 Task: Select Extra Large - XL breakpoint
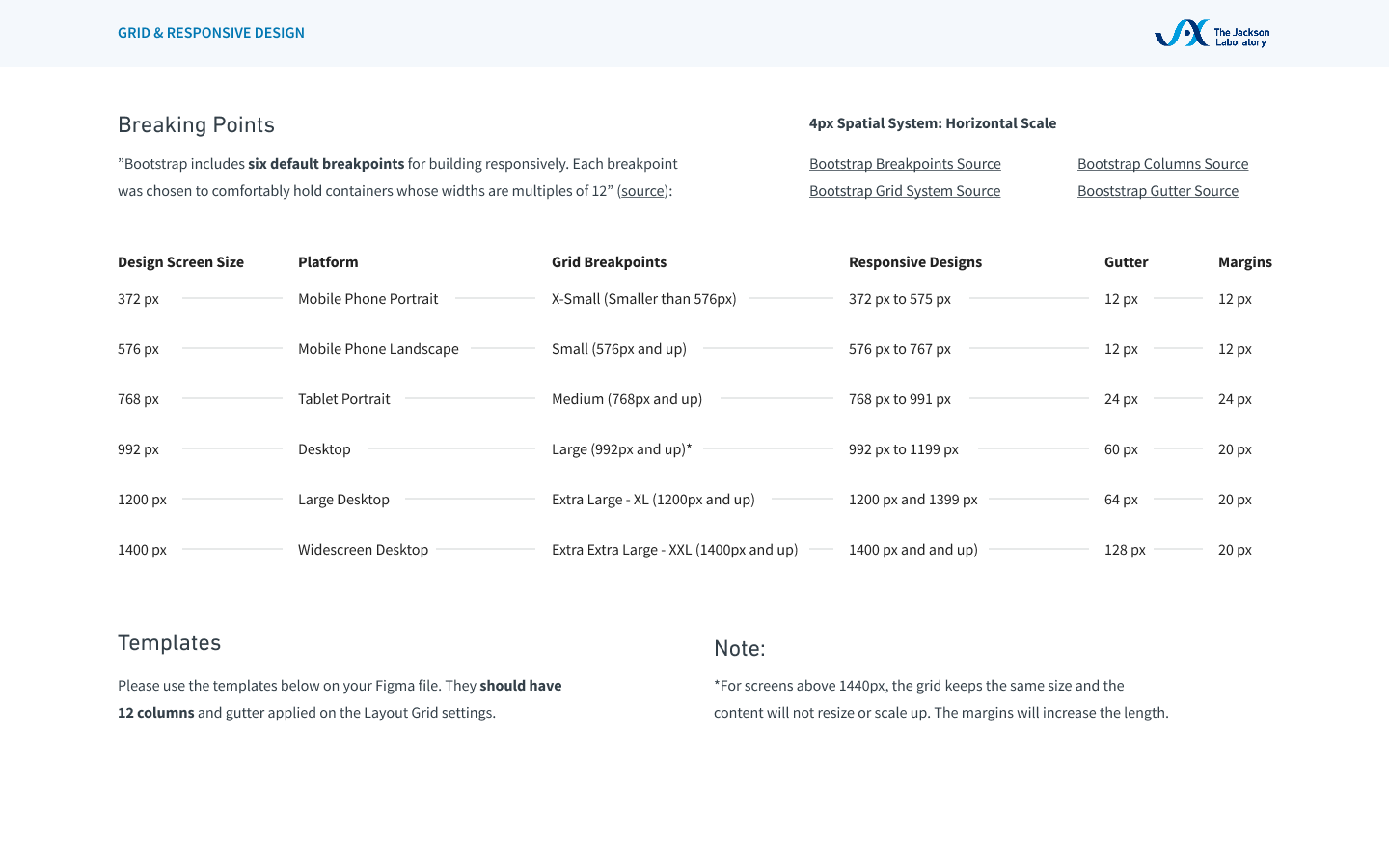653,500
